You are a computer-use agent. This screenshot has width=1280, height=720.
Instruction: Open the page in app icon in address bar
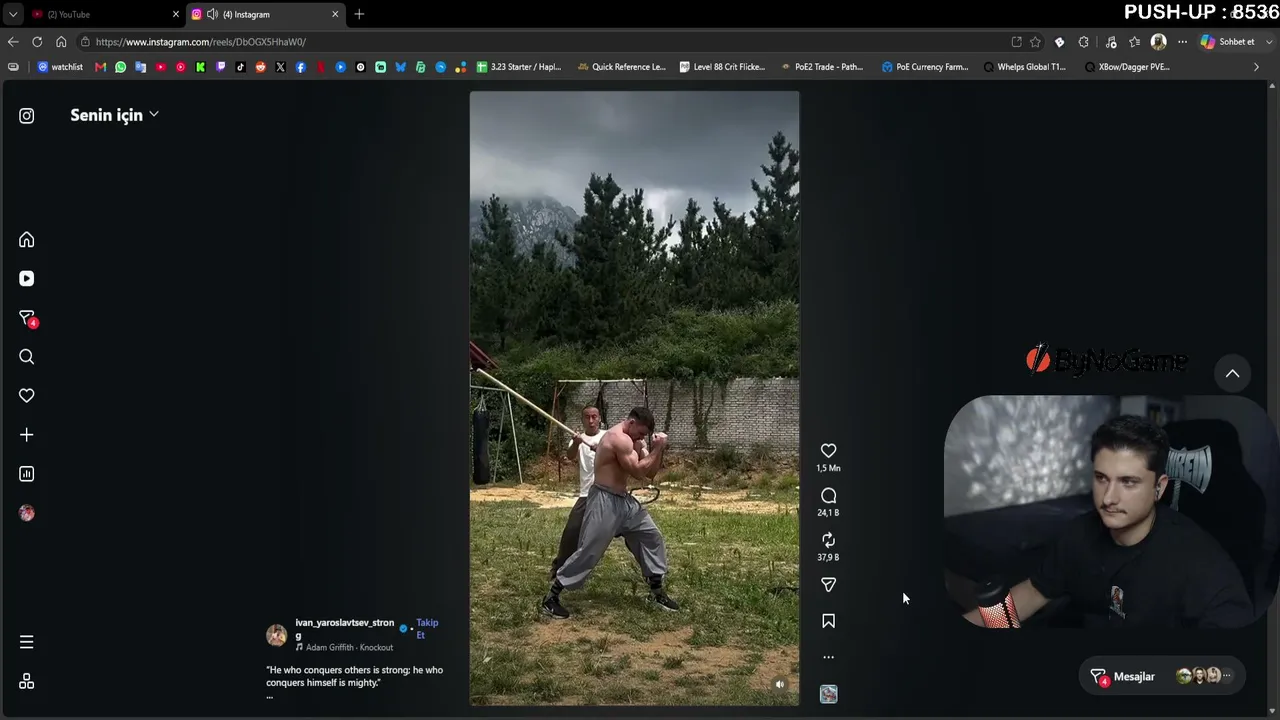click(1017, 42)
